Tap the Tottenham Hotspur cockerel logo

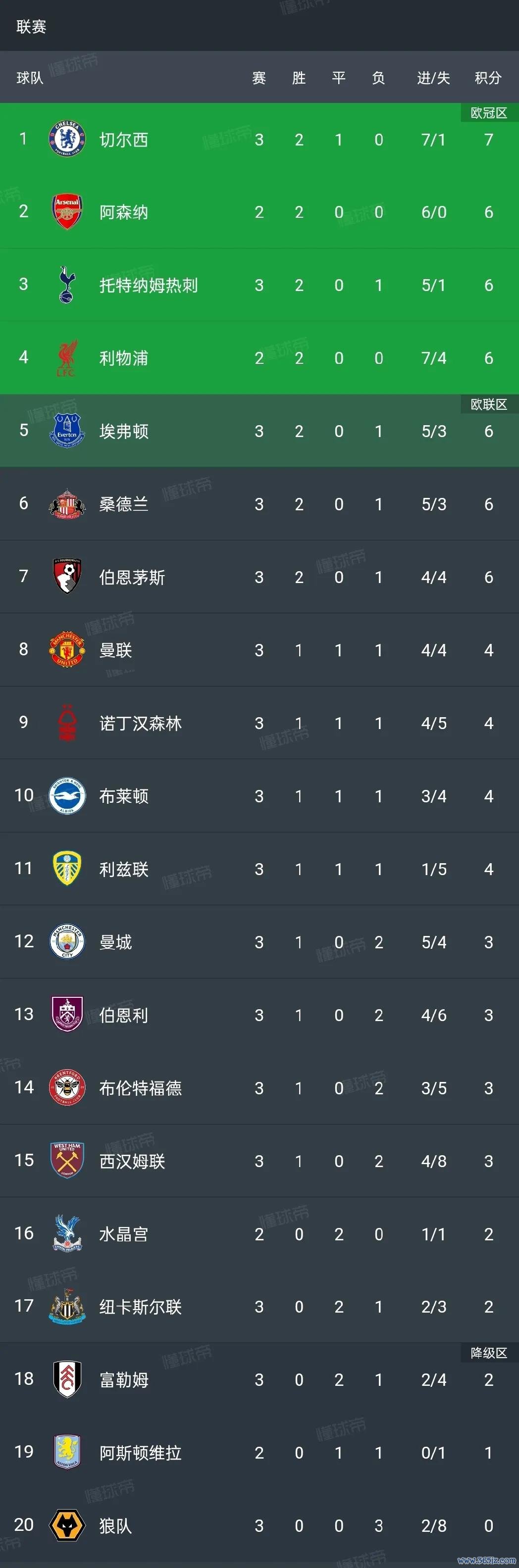tap(67, 285)
